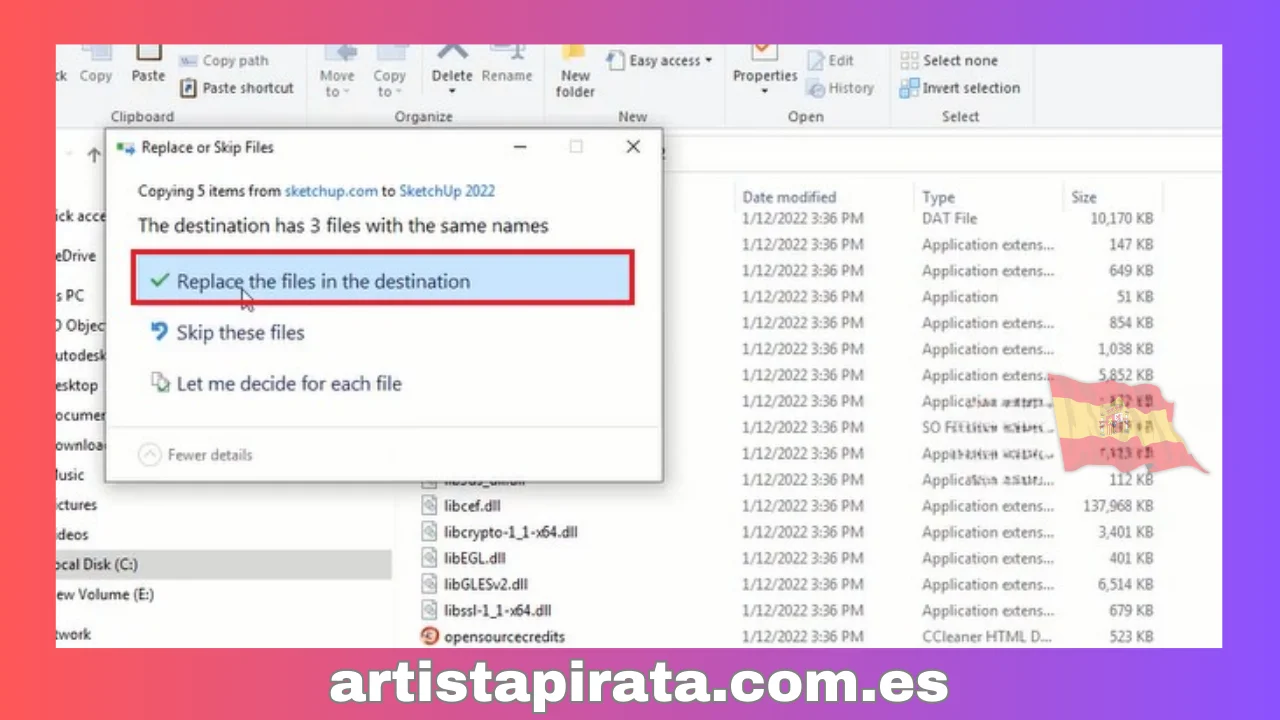Click the red Delete X icon
This screenshot has height=720, width=1280.
pos(452,51)
